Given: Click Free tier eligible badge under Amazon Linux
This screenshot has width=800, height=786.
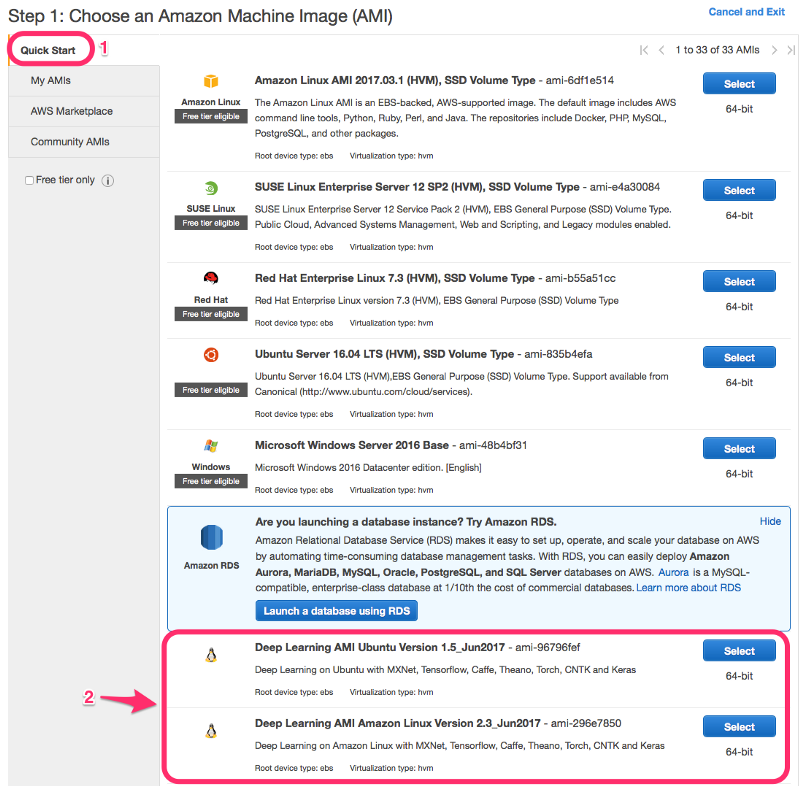Looking at the screenshot, I should pos(211,117).
